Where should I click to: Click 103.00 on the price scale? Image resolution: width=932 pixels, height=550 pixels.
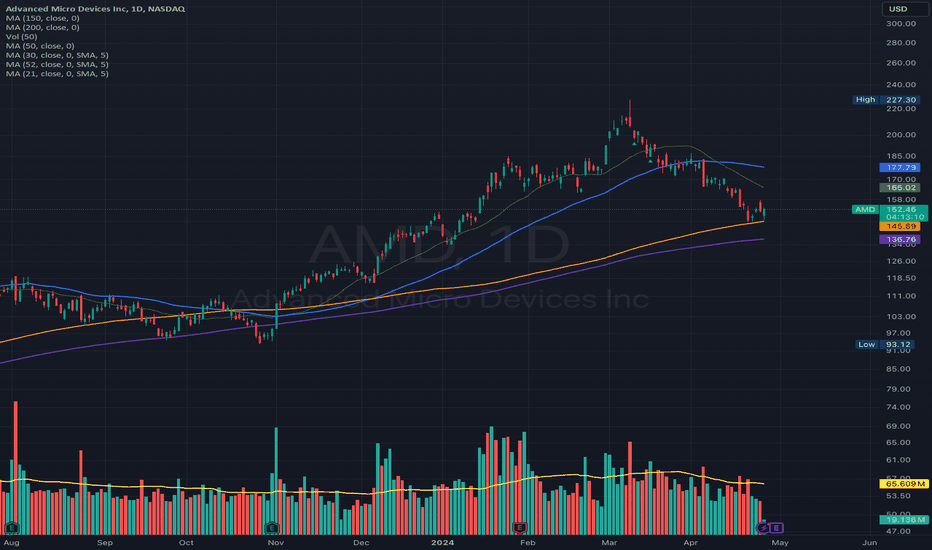click(x=901, y=317)
